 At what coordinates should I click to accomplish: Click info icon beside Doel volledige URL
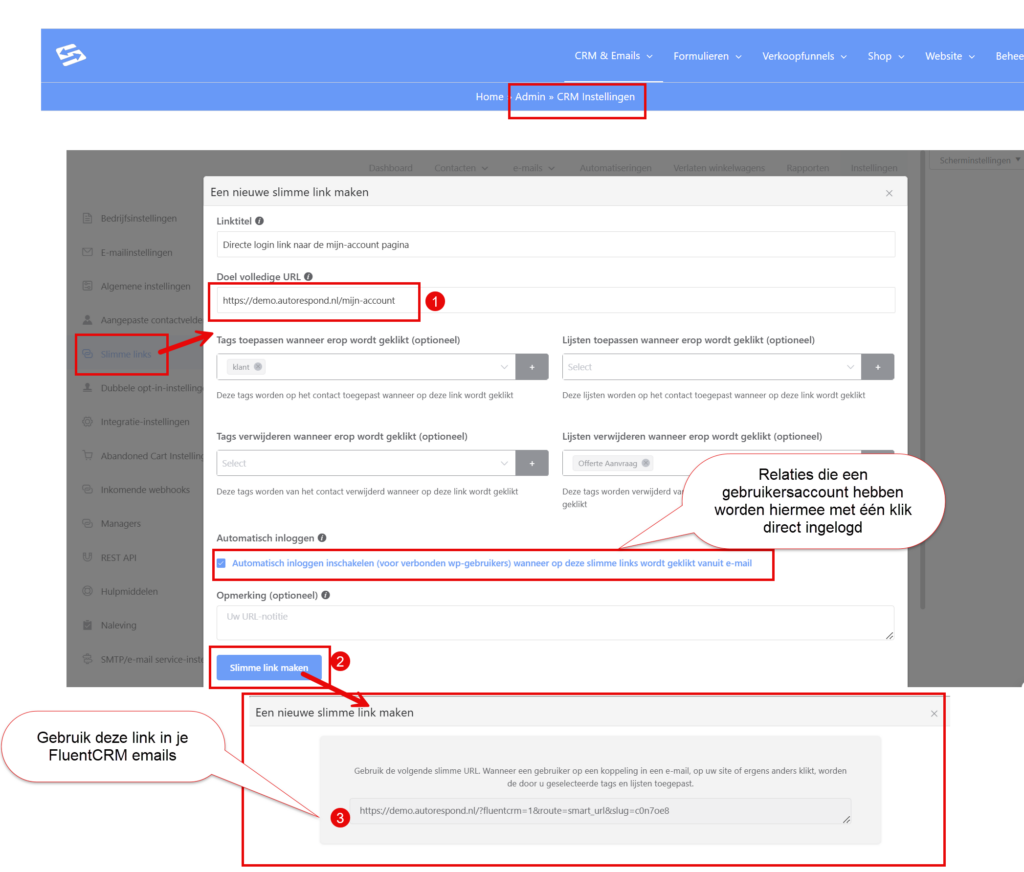[x=308, y=277]
